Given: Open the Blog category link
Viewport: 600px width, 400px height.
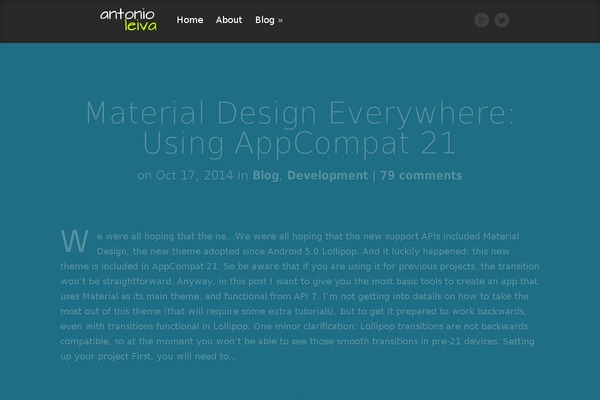Looking at the screenshot, I should point(265,175).
